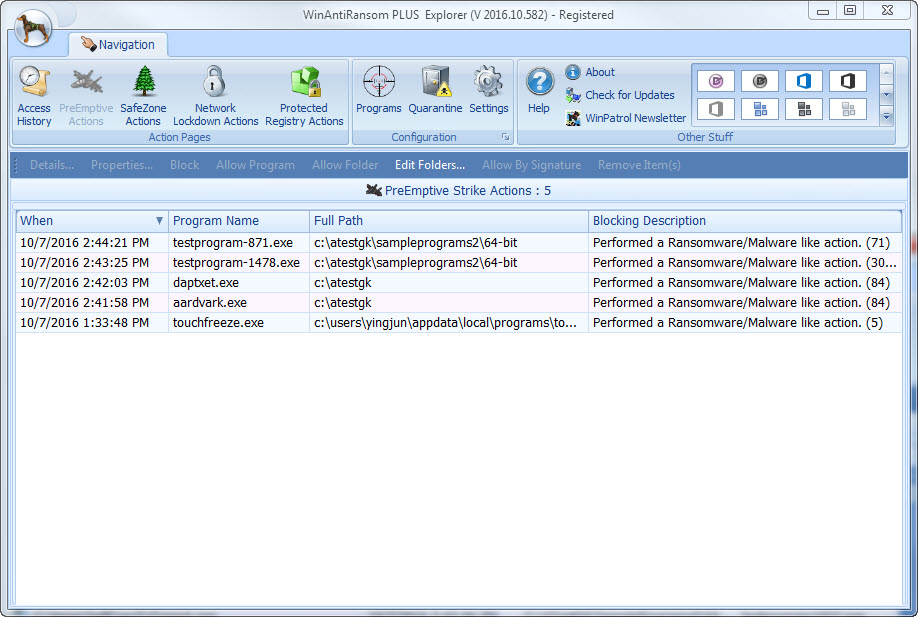Screen dimensions: 918x617
Task: Select the aardvark.exe entry
Action: [x=210, y=303]
